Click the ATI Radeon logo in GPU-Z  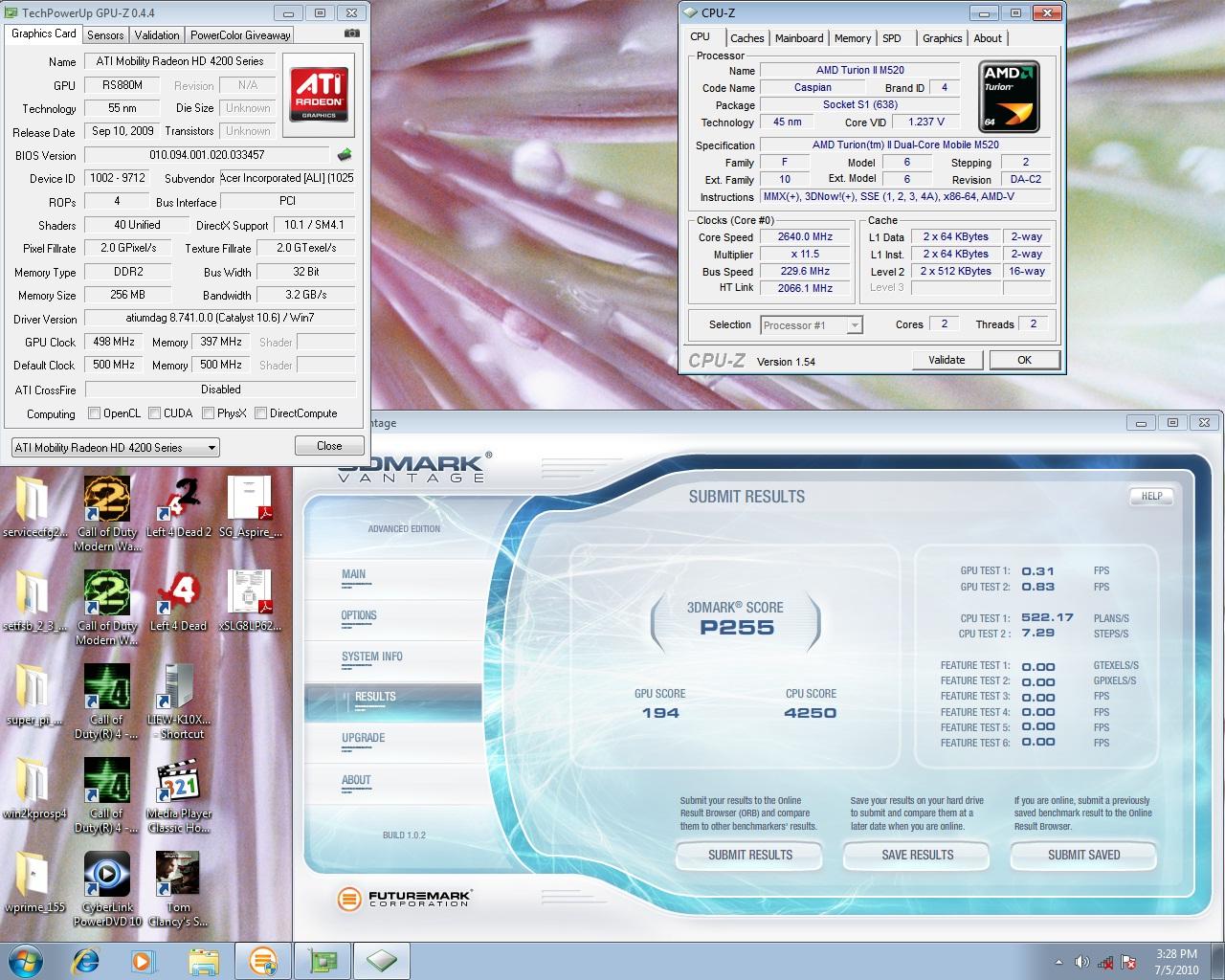(x=320, y=94)
